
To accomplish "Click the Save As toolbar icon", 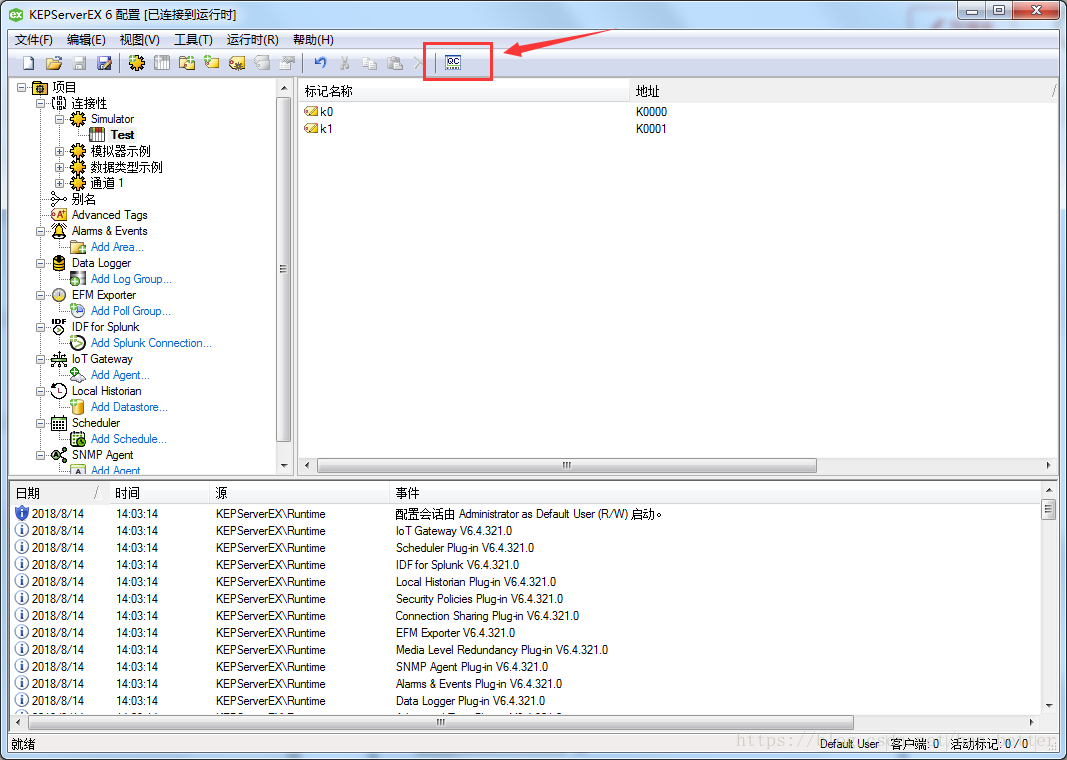I will (x=105, y=63).
